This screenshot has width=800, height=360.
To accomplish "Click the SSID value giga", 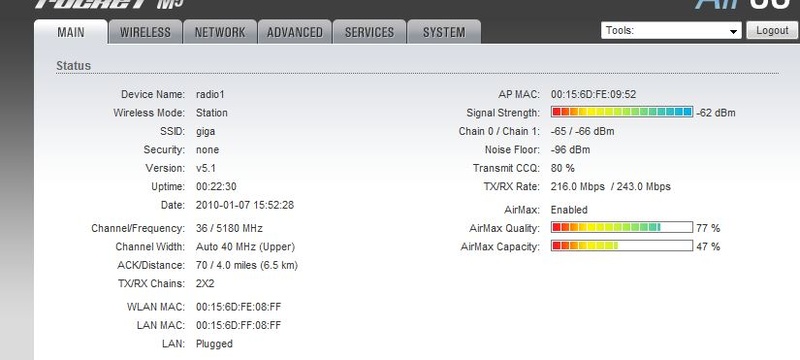I will coord(206,132).
